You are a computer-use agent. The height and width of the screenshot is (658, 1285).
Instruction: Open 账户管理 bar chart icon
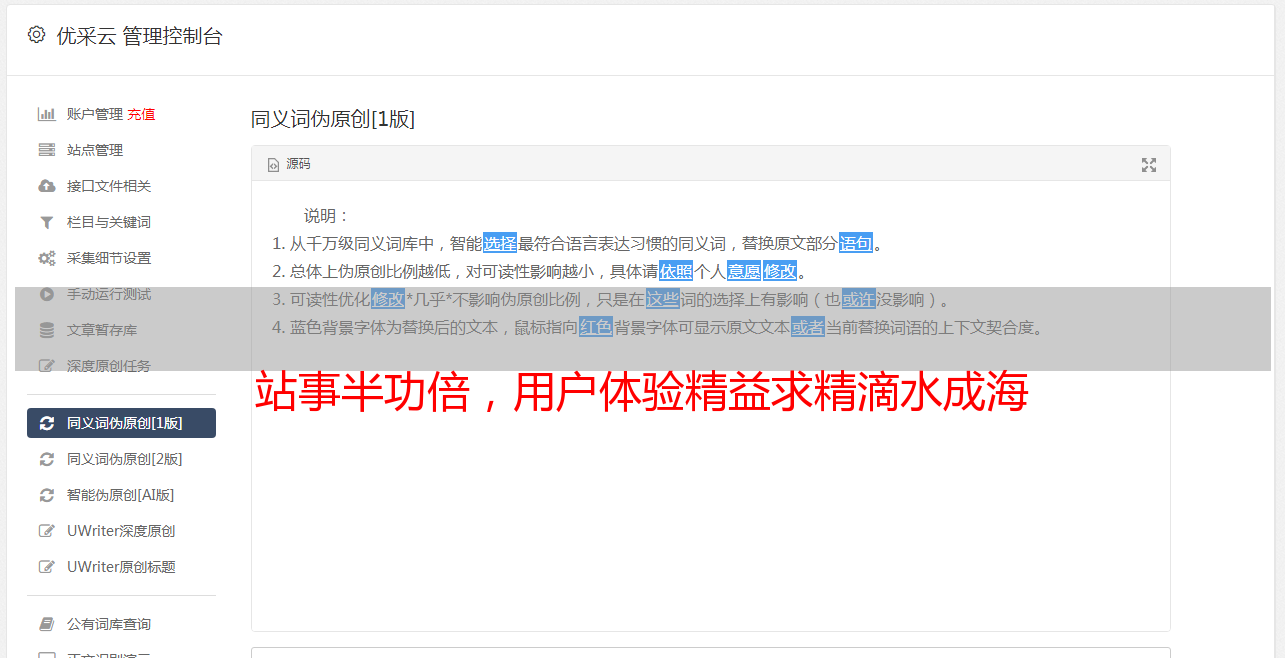pos(46,114)
